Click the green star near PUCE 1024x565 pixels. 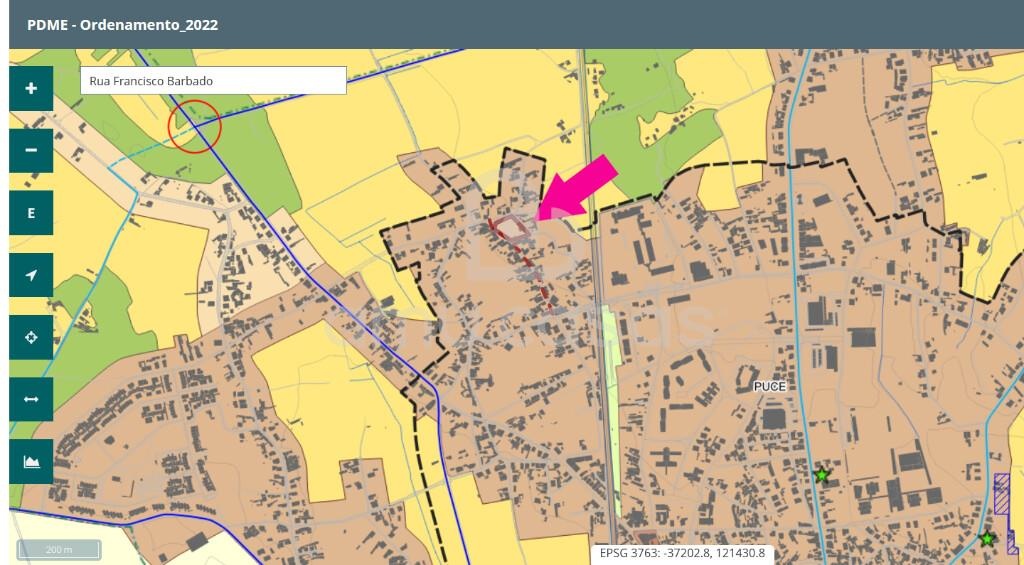pos(822,474)
